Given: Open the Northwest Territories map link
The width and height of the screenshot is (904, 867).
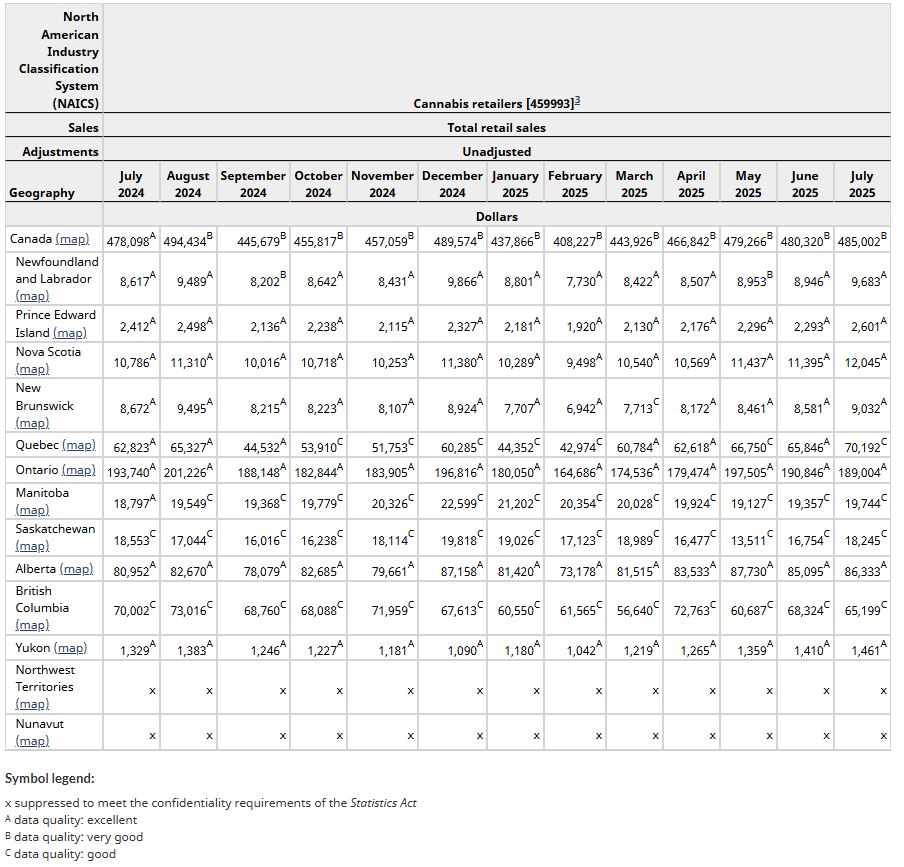Looking at the screenshot, I should point(32,704).
